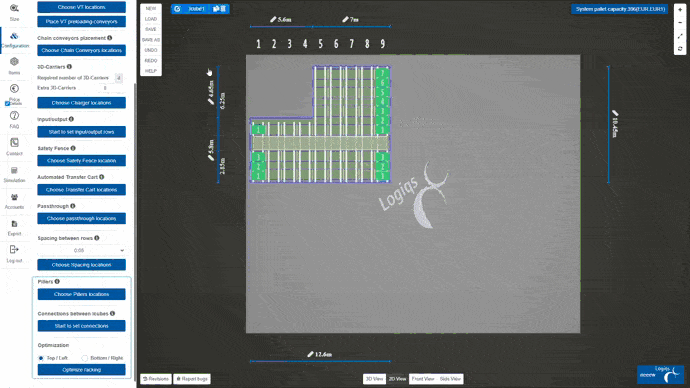Click the Extra 3D-Carriers input field
The height and width of the screenshot is (388, 690).
click(106, 88)
